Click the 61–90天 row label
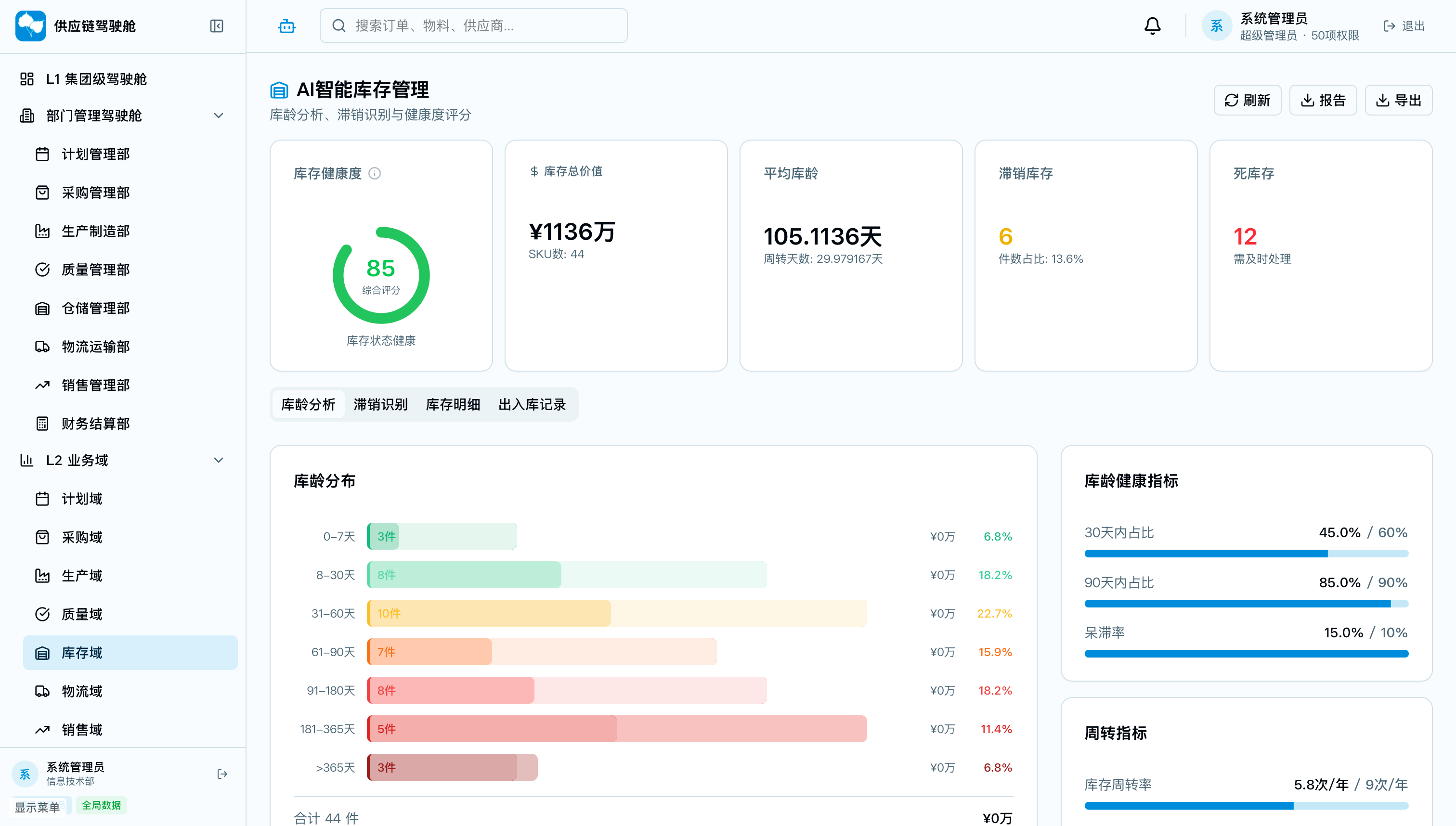Image resolution: width=1456 pixels, height=826 pixels. [333, 652]
